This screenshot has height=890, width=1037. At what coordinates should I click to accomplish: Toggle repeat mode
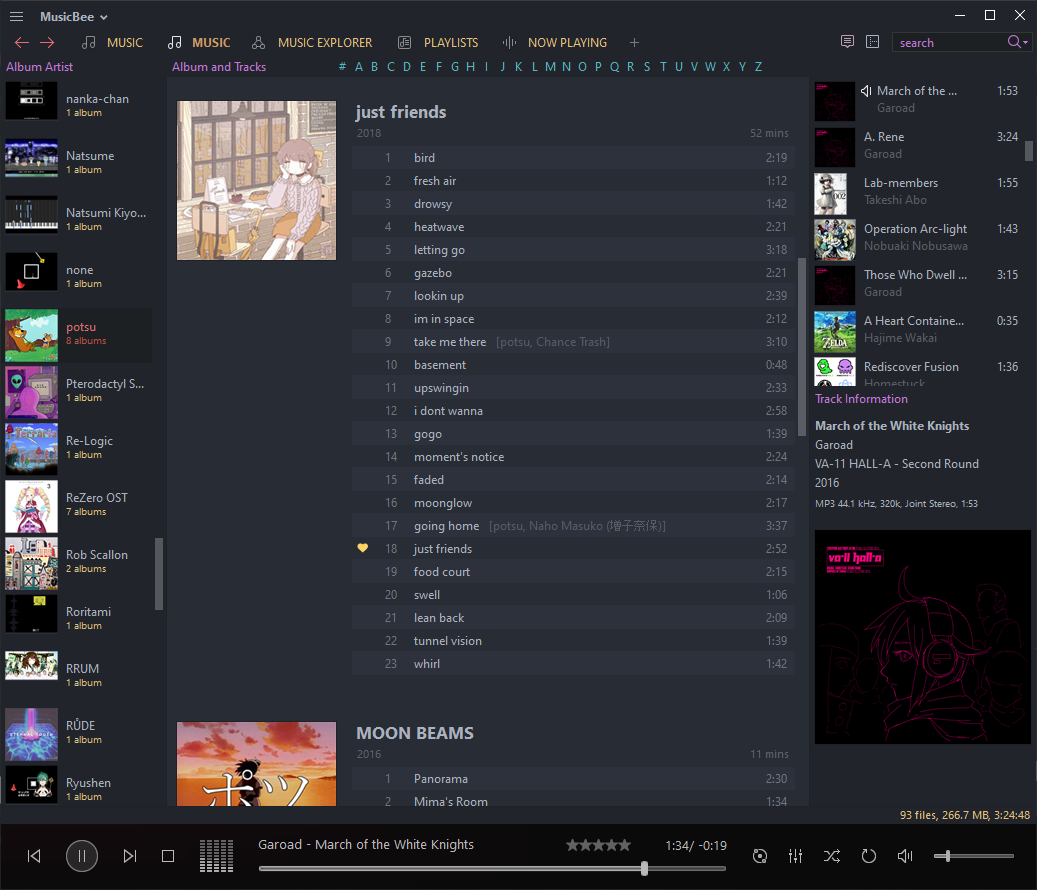pos(868,856)
